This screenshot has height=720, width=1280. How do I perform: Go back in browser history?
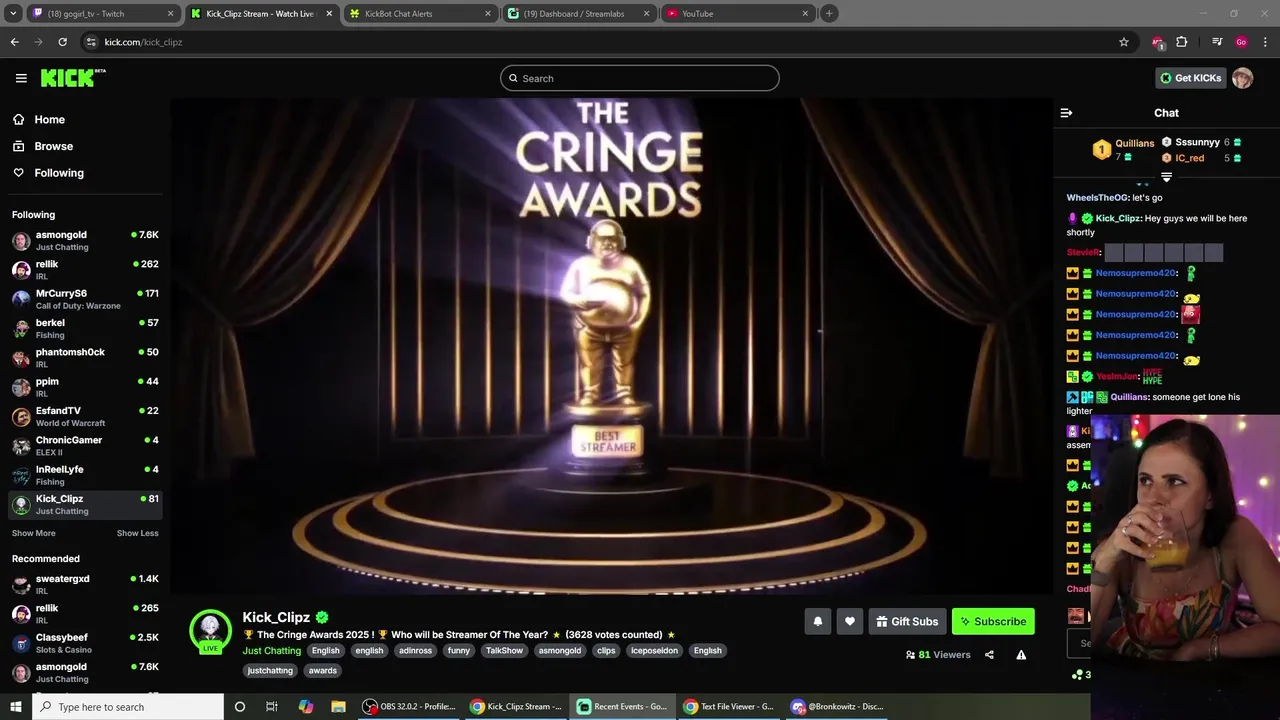point(14,42)
